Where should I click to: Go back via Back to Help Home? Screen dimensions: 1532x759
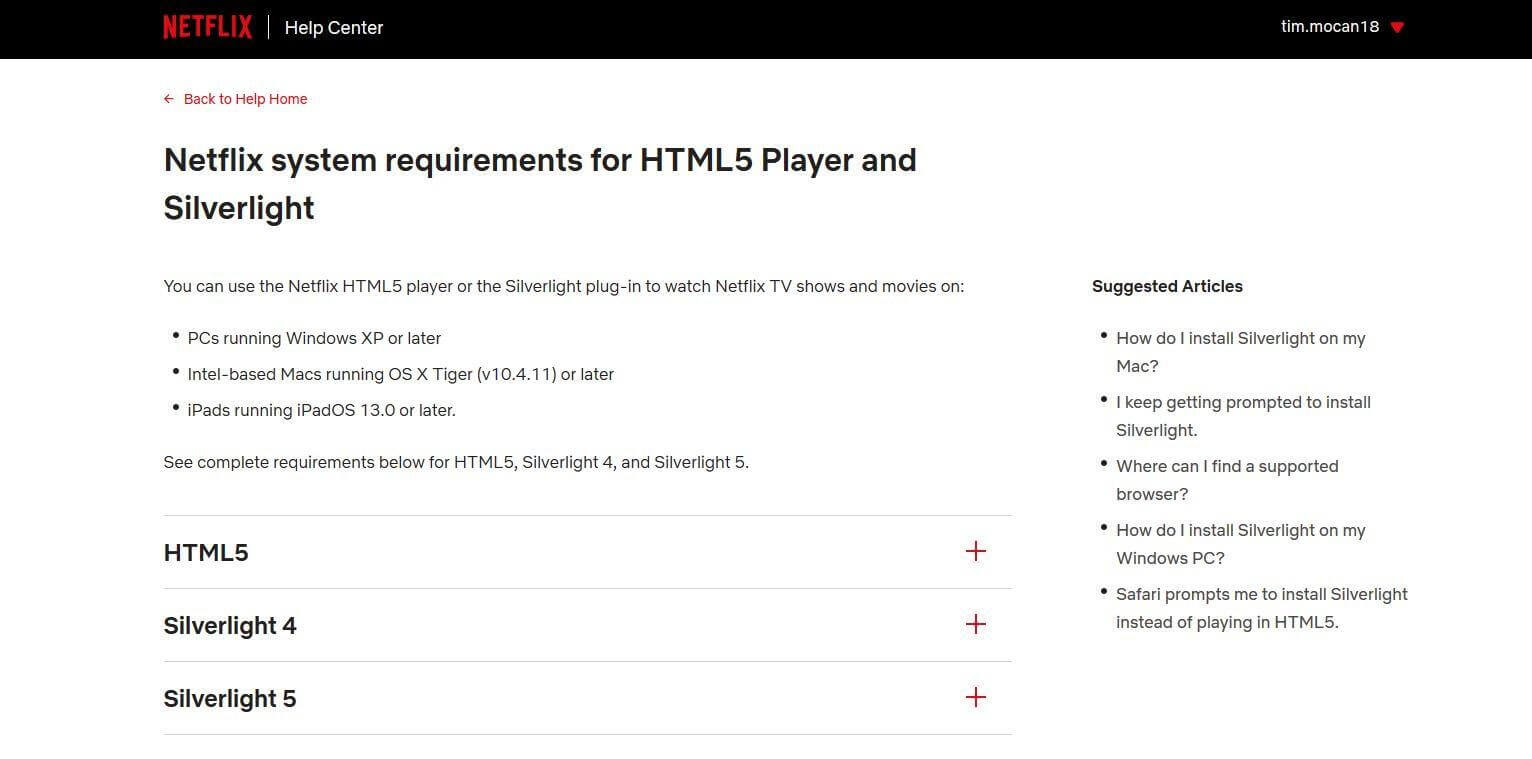[x=245, y=99]
